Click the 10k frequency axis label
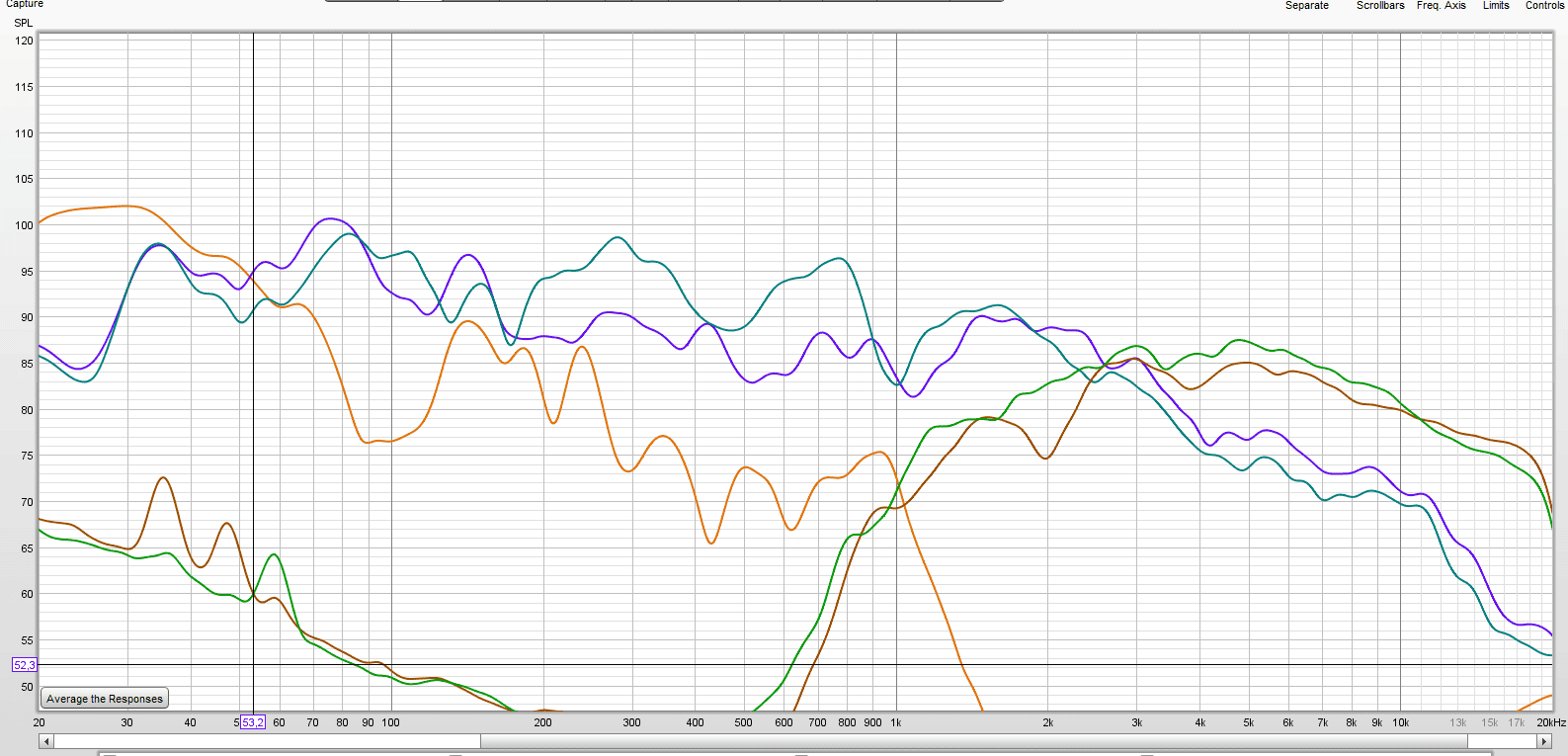Screen dimensions: 1568x756 (1401, 722)
